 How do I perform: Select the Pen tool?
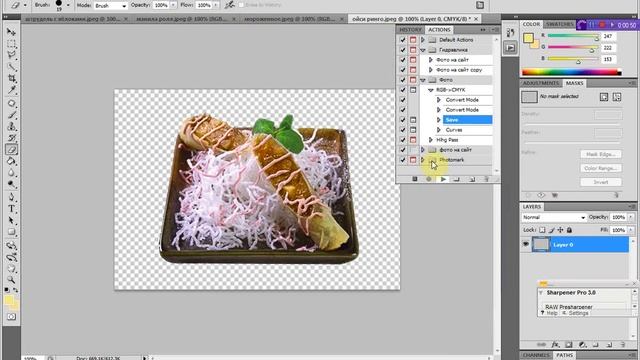tap(11, 198)
